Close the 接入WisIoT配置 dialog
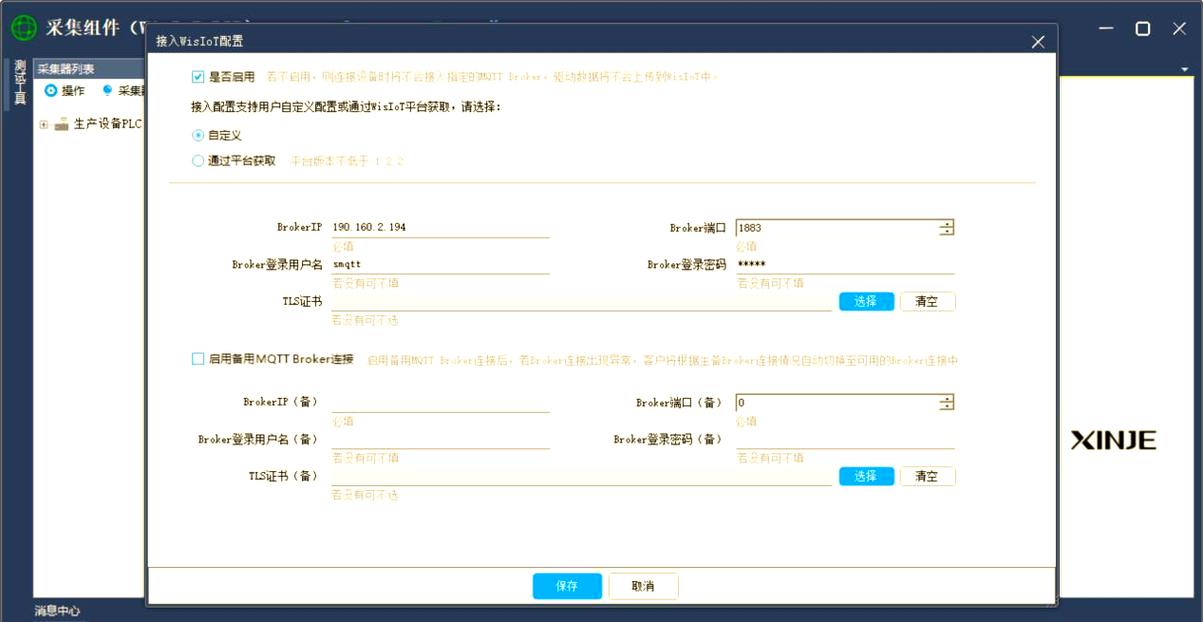Viewport: 1203px width, 622px height. point(1038,42)
